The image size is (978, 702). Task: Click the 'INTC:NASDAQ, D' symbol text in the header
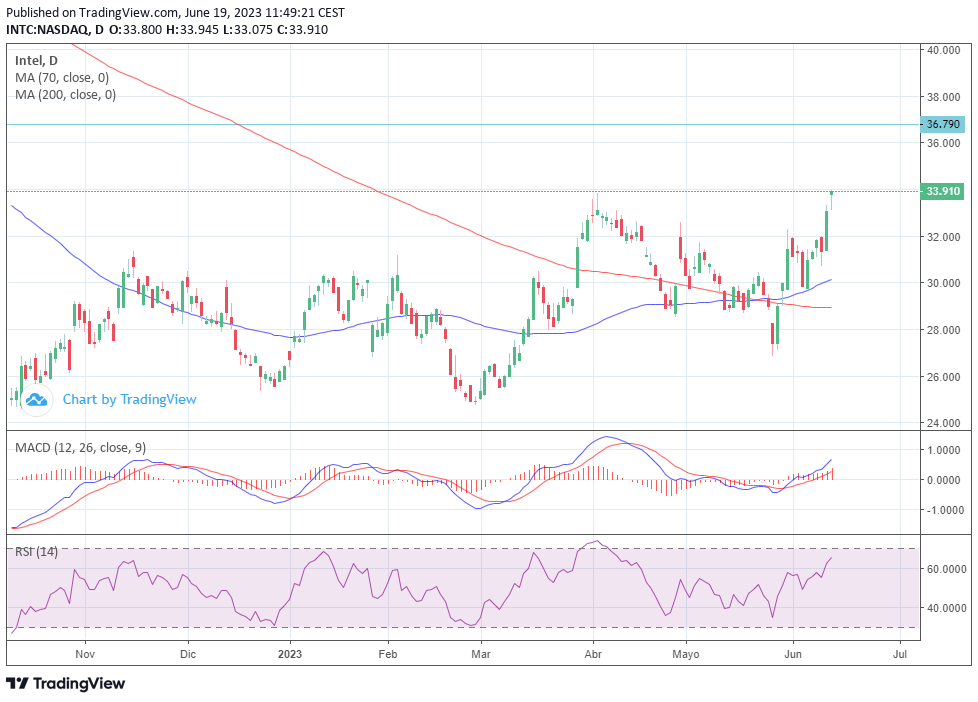point(55,29)
